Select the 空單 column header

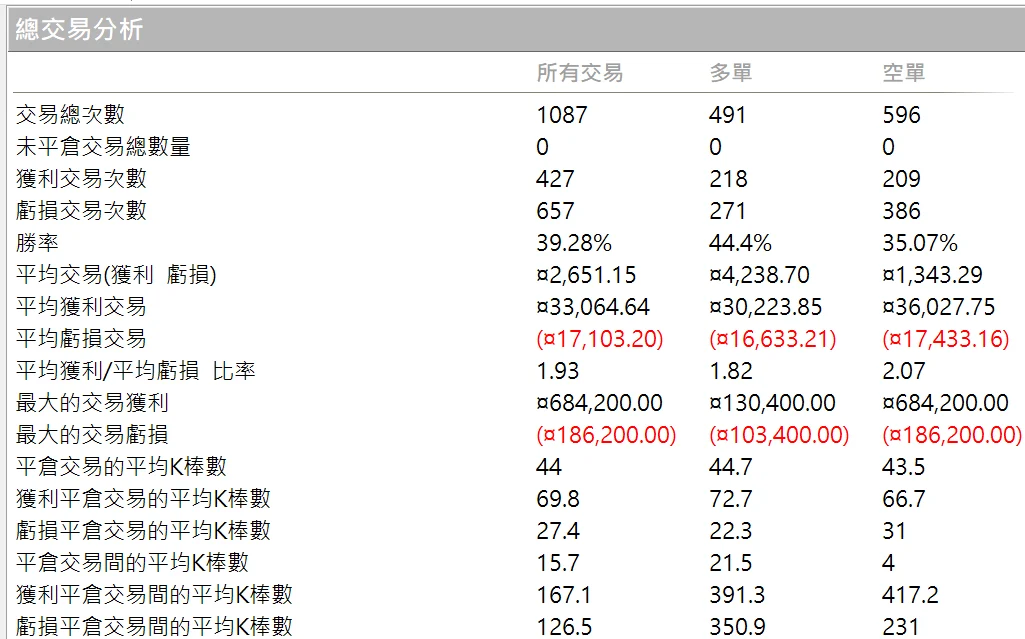(904, 73)
